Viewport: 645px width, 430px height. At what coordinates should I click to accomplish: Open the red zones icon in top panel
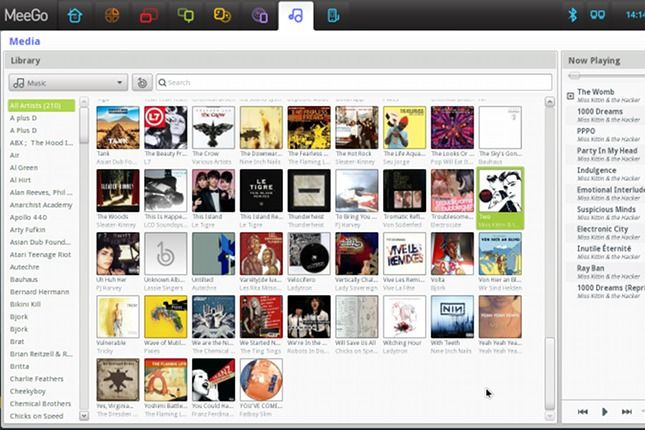[149, 15]
